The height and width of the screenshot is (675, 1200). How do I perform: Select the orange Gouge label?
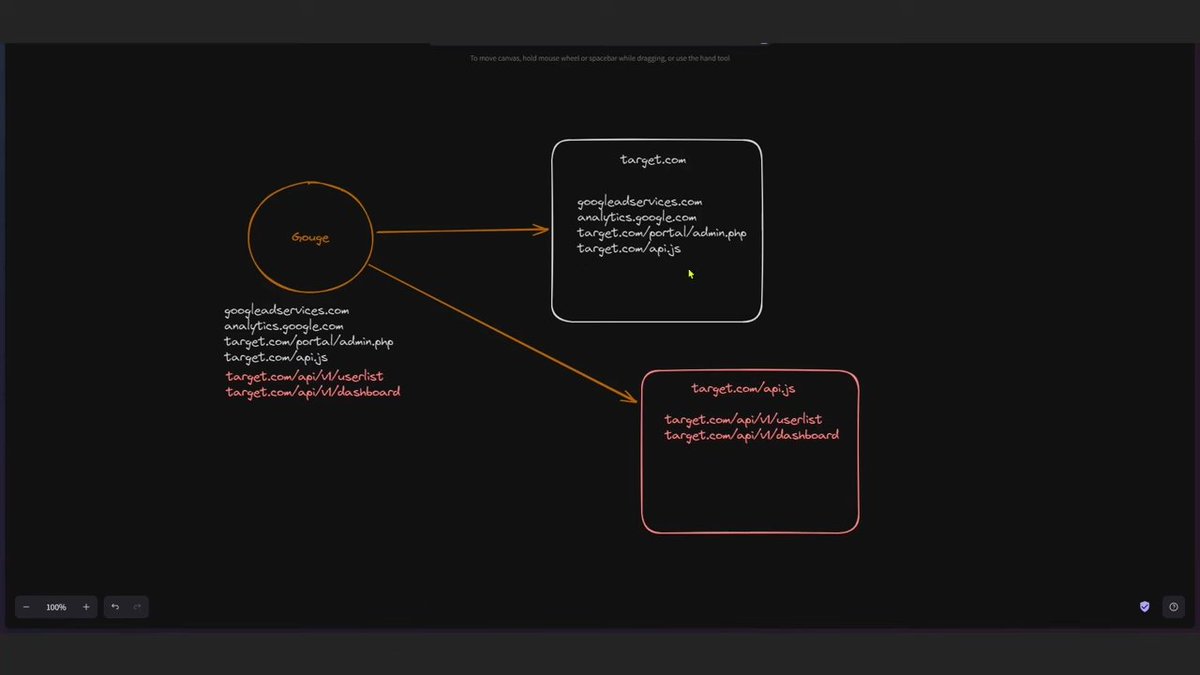[310, 238]
